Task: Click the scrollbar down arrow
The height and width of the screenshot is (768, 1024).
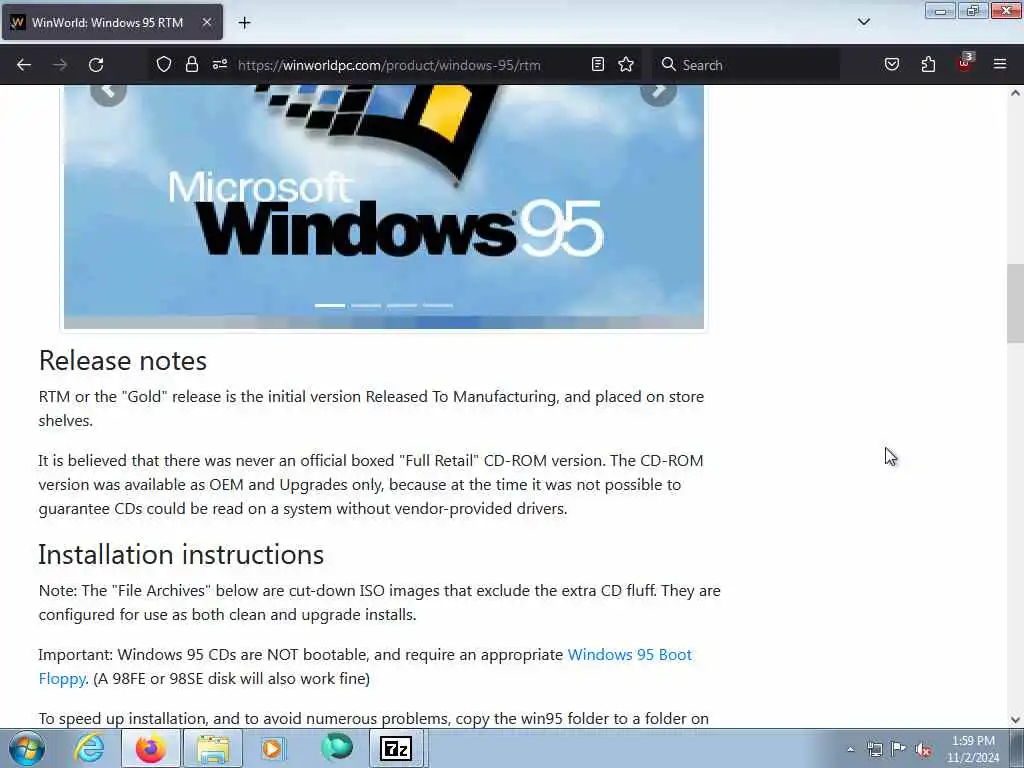Action: coord(1015,720)
